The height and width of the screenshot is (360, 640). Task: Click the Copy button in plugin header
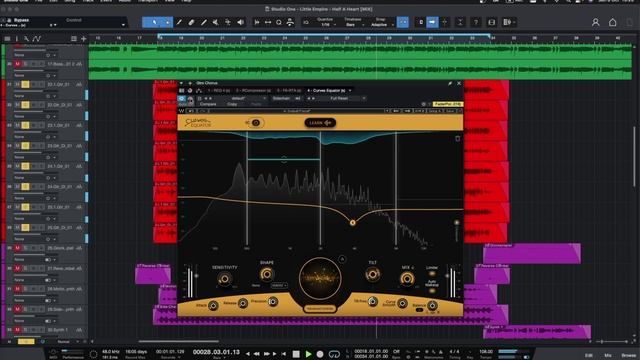(232, 104)
